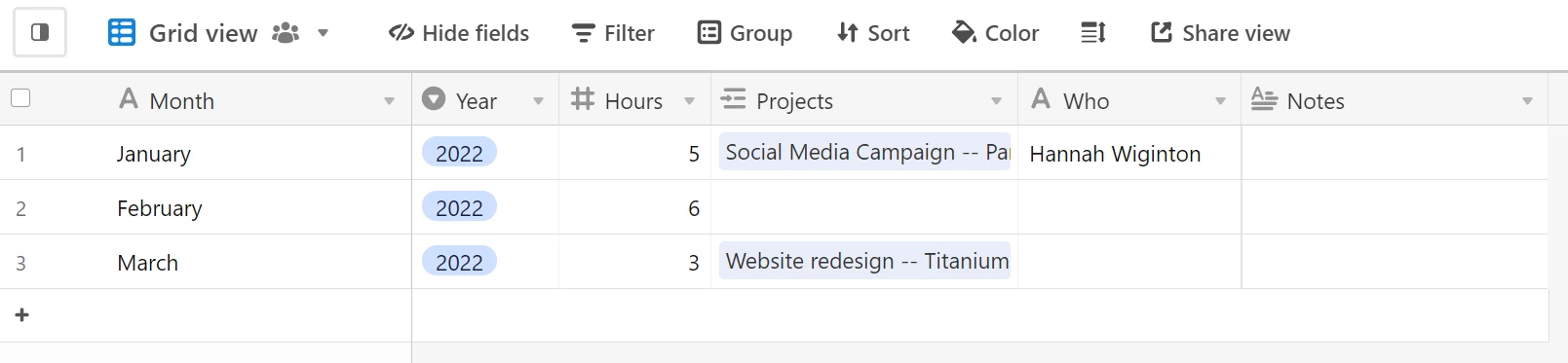Click the Share view export icon
This screenshot has width=1568, height=363.
click(x=1162, y=33)
